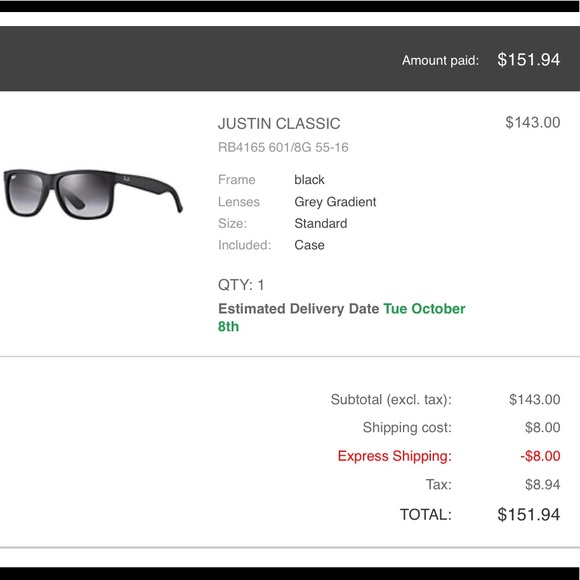
Task: Click the $151.94 total at the bottom
Action: tap(529, 515)
